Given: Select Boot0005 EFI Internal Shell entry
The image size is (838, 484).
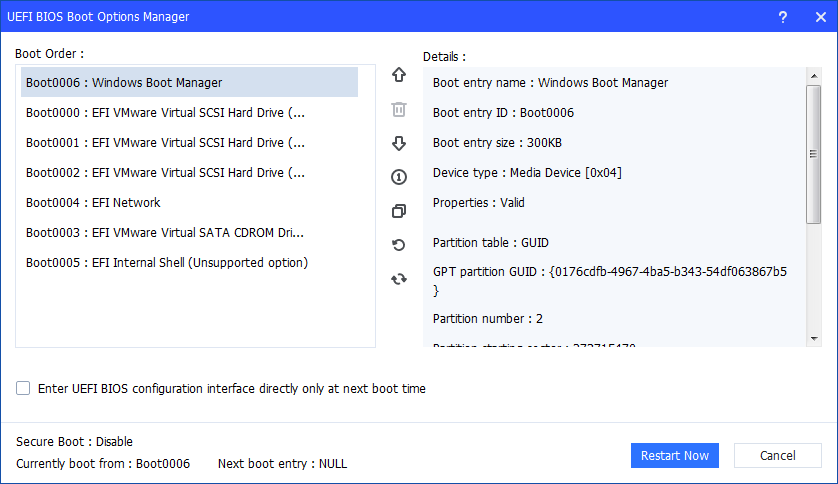Looking at the screenshot, I should pyautogui.click(x=167, y=263).
